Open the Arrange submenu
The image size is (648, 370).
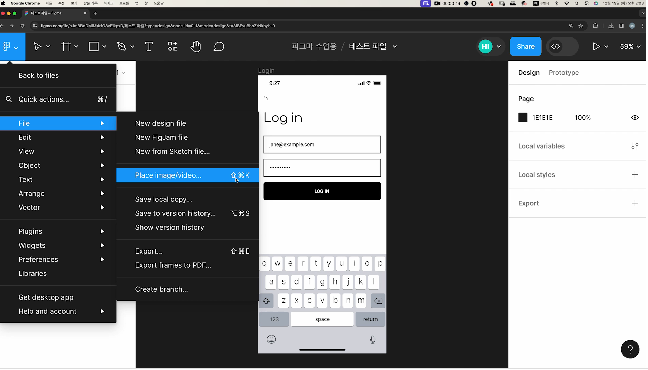click(x=58, y=193)
